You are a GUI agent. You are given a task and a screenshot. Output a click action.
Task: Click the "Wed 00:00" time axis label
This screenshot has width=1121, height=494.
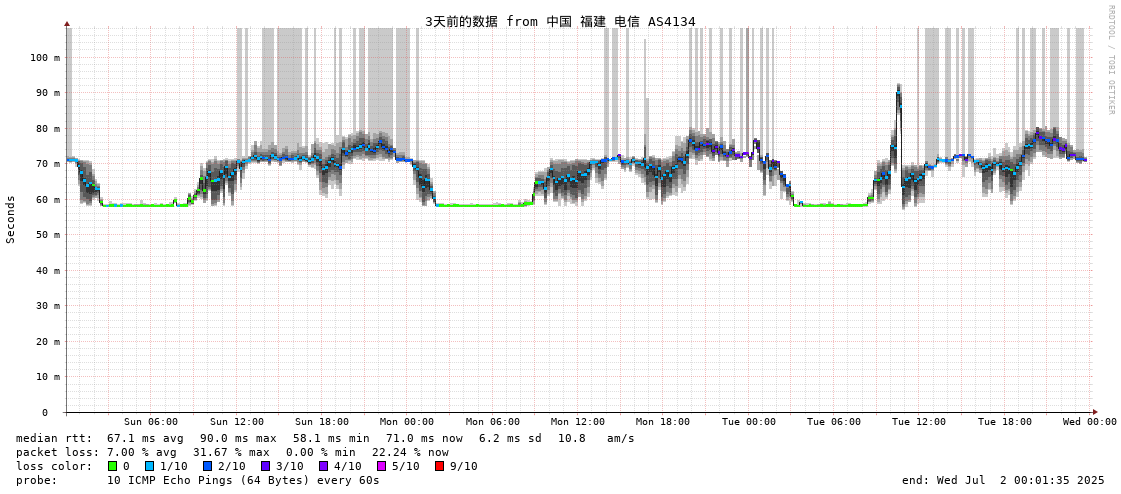(1090, 422)
